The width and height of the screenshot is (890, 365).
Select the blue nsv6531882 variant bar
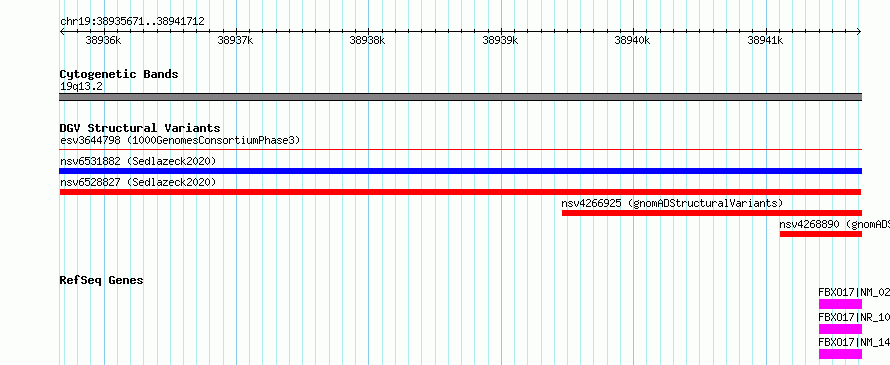click(x=460, y=171)
